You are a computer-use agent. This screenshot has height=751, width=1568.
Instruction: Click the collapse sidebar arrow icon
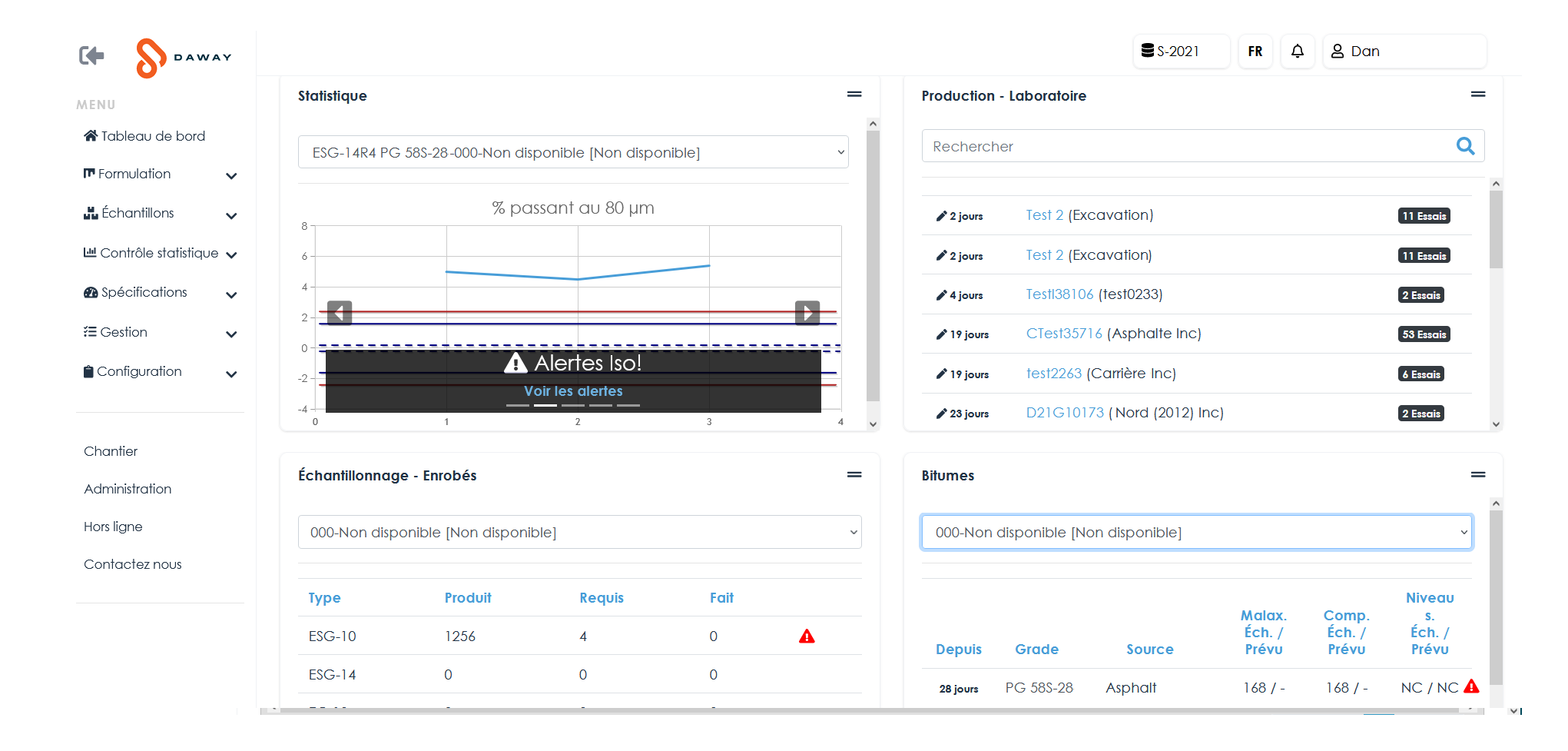91,55
